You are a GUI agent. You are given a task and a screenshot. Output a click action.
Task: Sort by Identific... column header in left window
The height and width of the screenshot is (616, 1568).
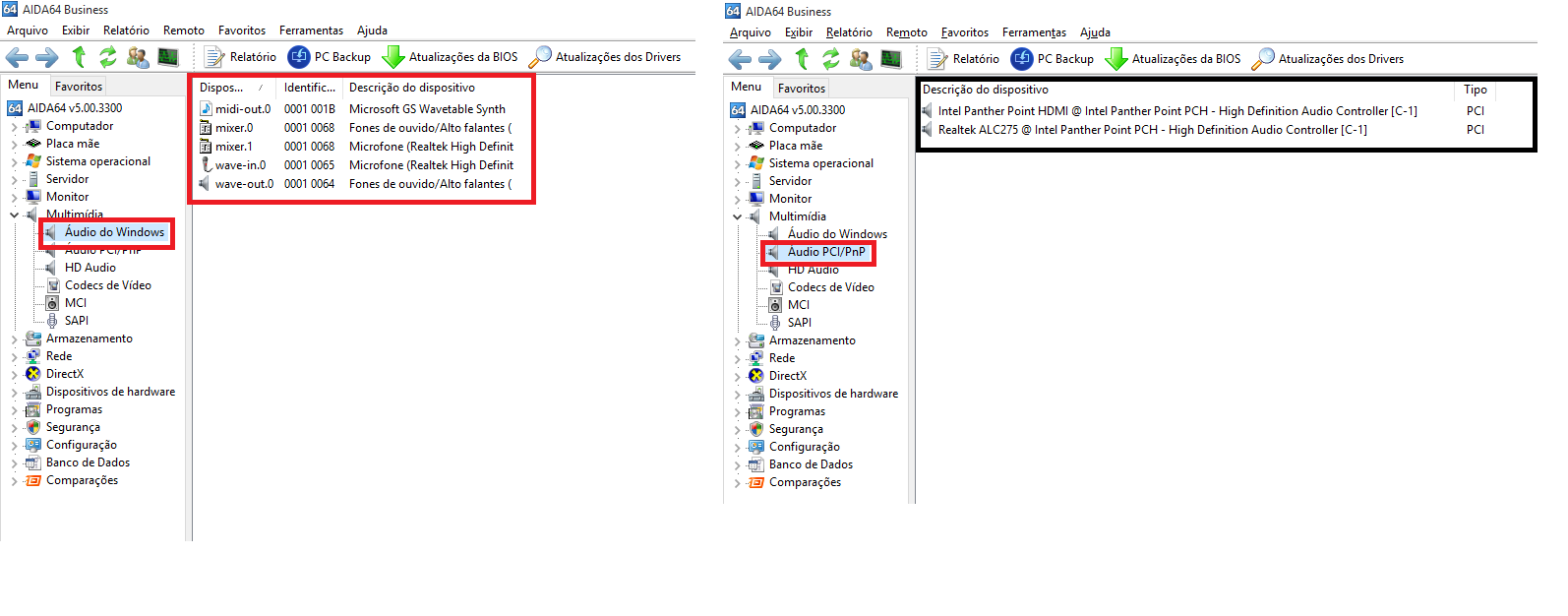[310, 88]
